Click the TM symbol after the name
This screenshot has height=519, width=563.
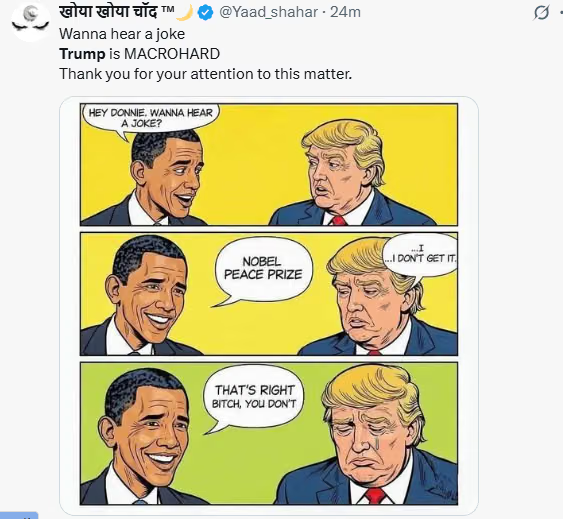[x=167, y=9]
